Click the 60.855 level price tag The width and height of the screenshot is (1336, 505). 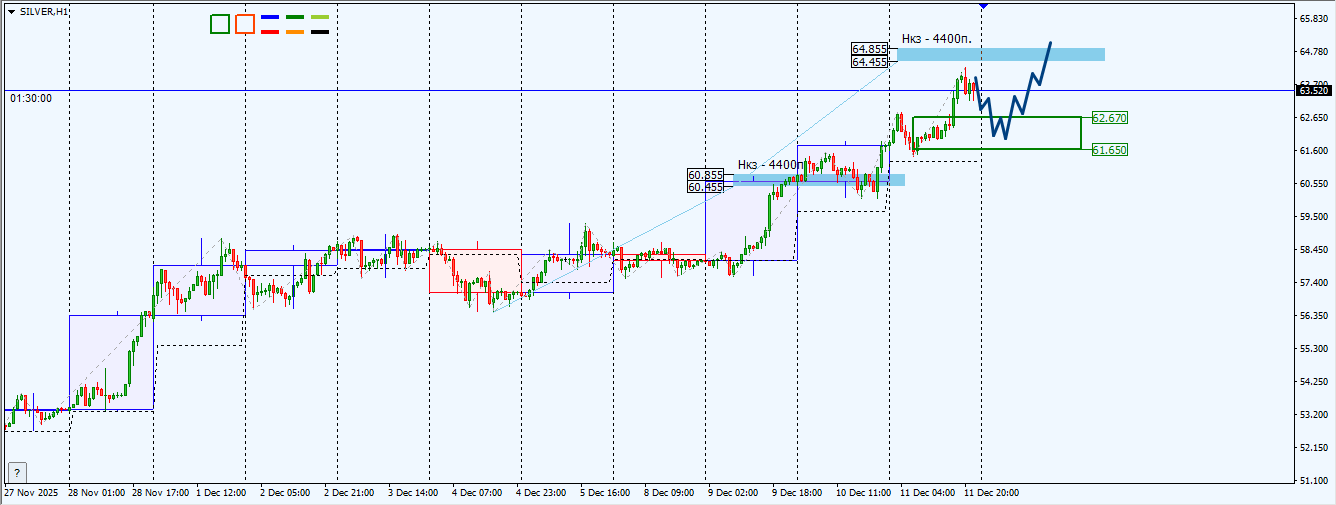pyautogui.click(x=706, y=175)
